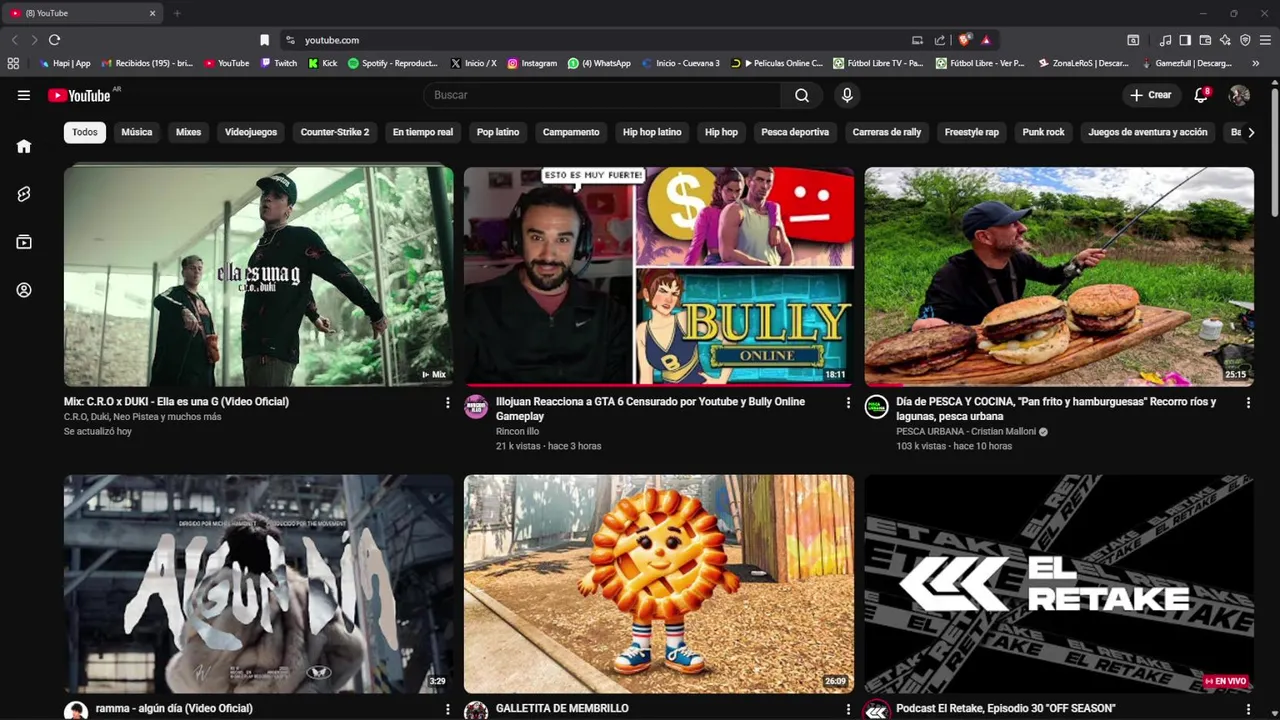
Task: Open the fishing and burgers video thumbnail
Action: pos(1059,276)
